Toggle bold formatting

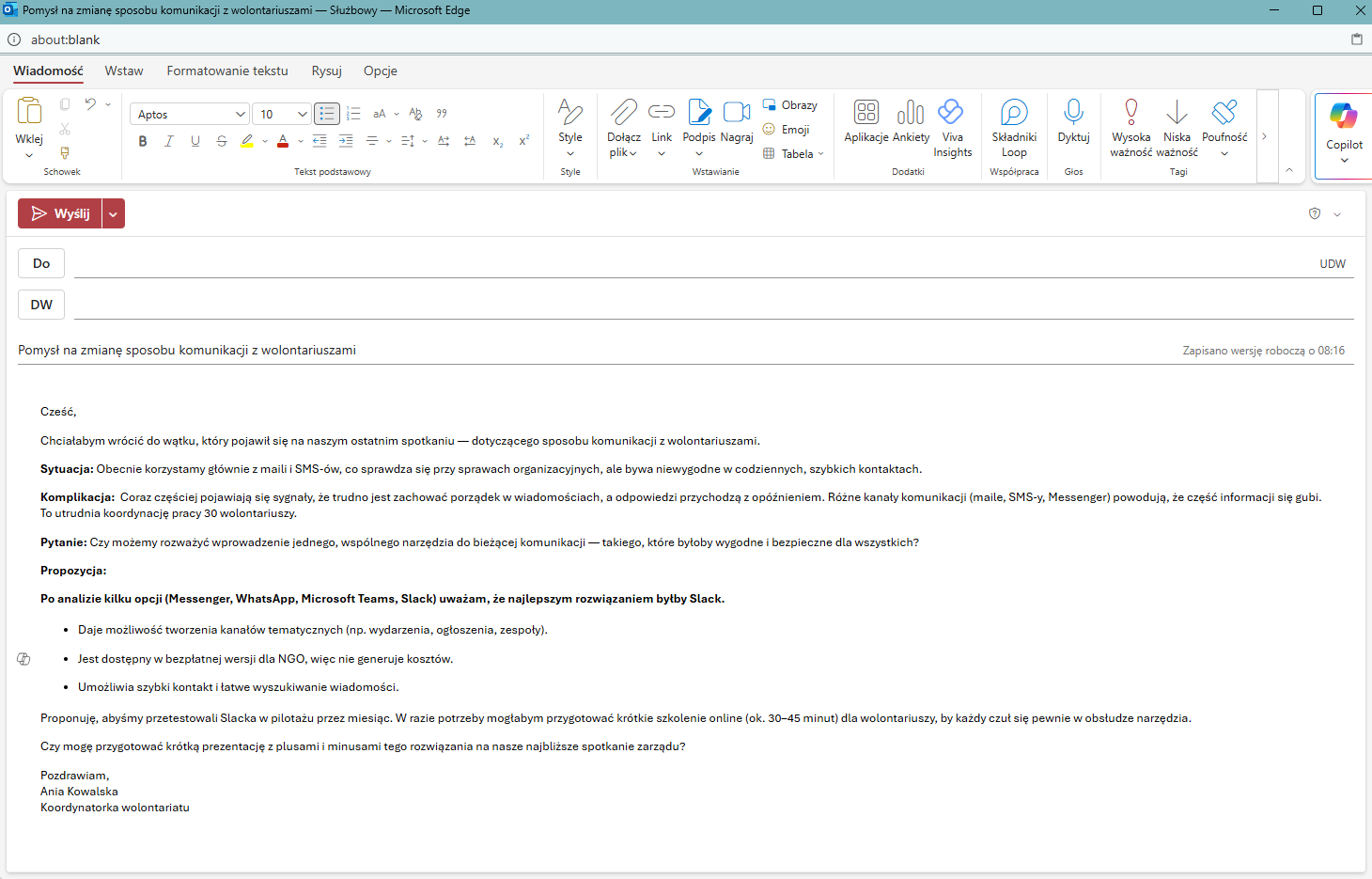[143, 141]
